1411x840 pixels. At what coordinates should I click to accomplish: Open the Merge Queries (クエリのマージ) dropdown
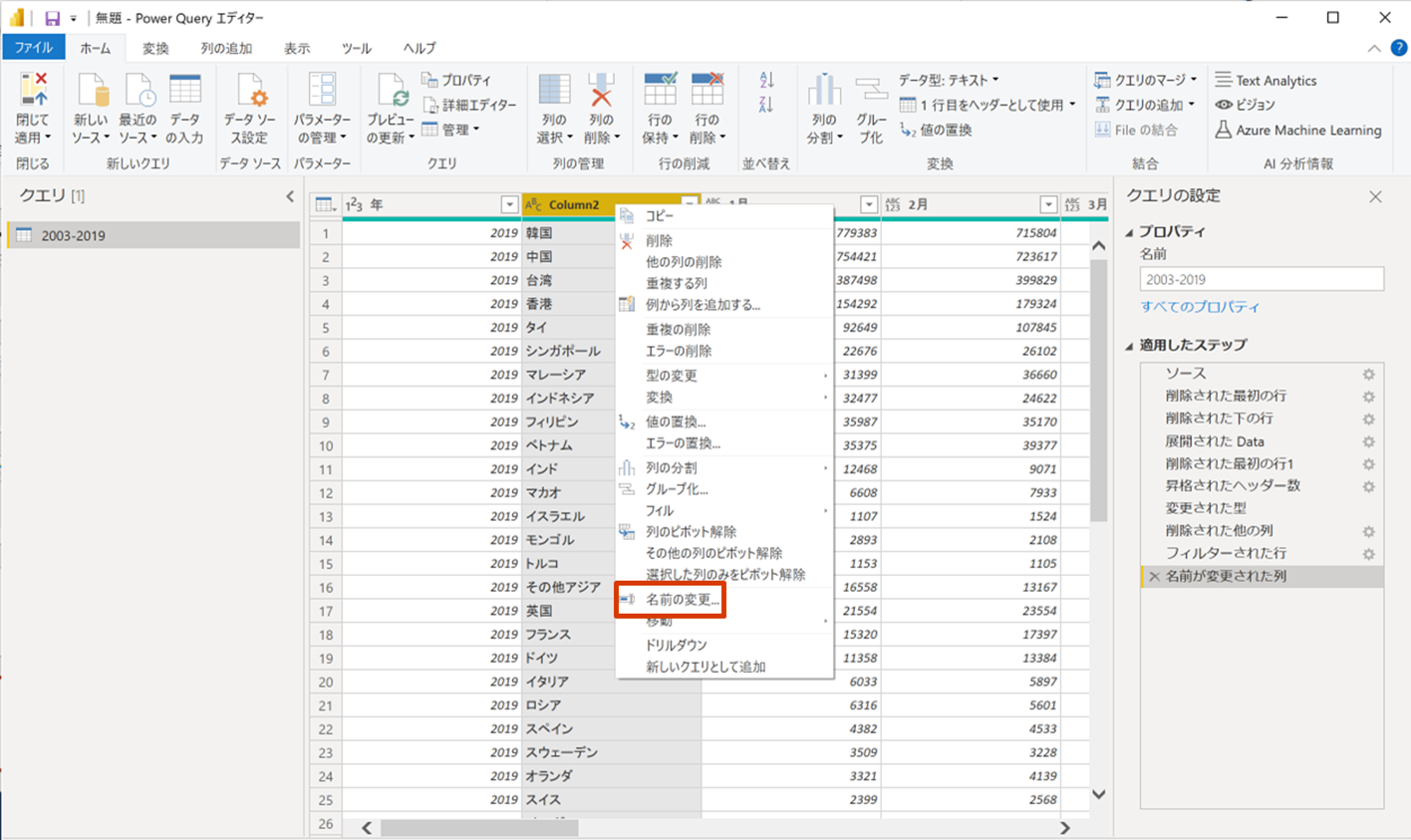coord(1146,80)
